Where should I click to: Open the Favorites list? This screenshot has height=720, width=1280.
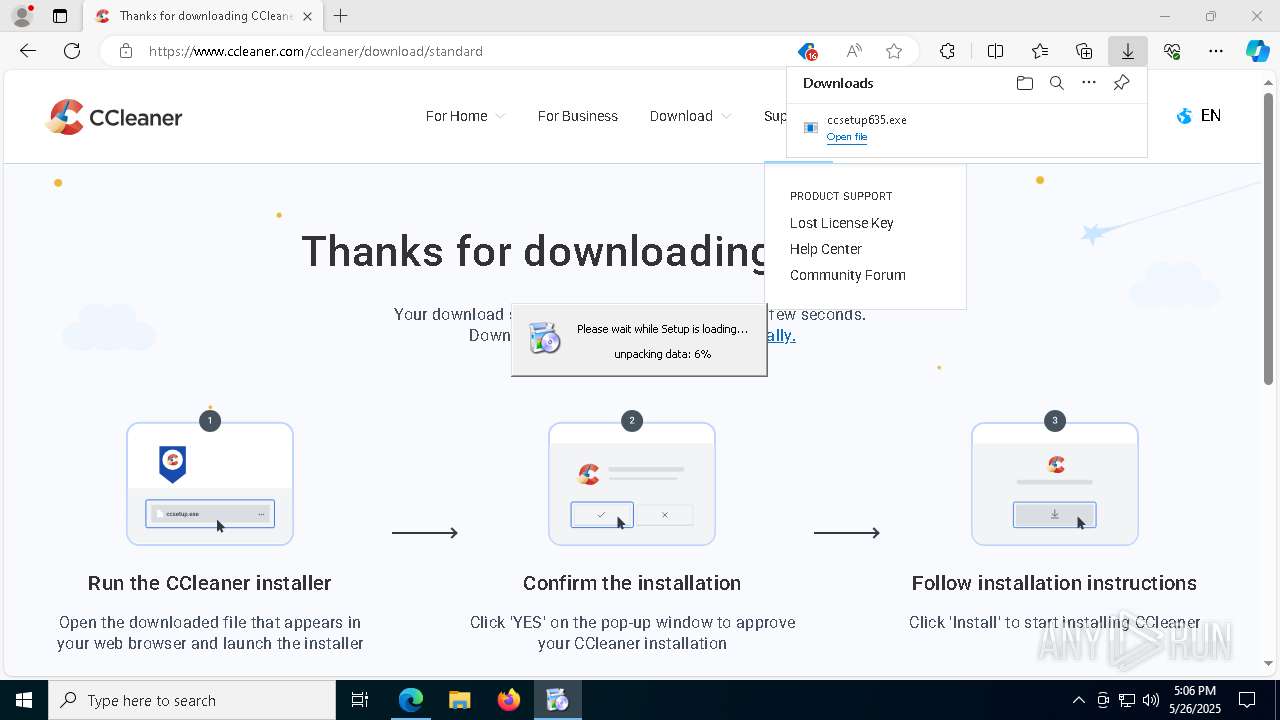1040,51
